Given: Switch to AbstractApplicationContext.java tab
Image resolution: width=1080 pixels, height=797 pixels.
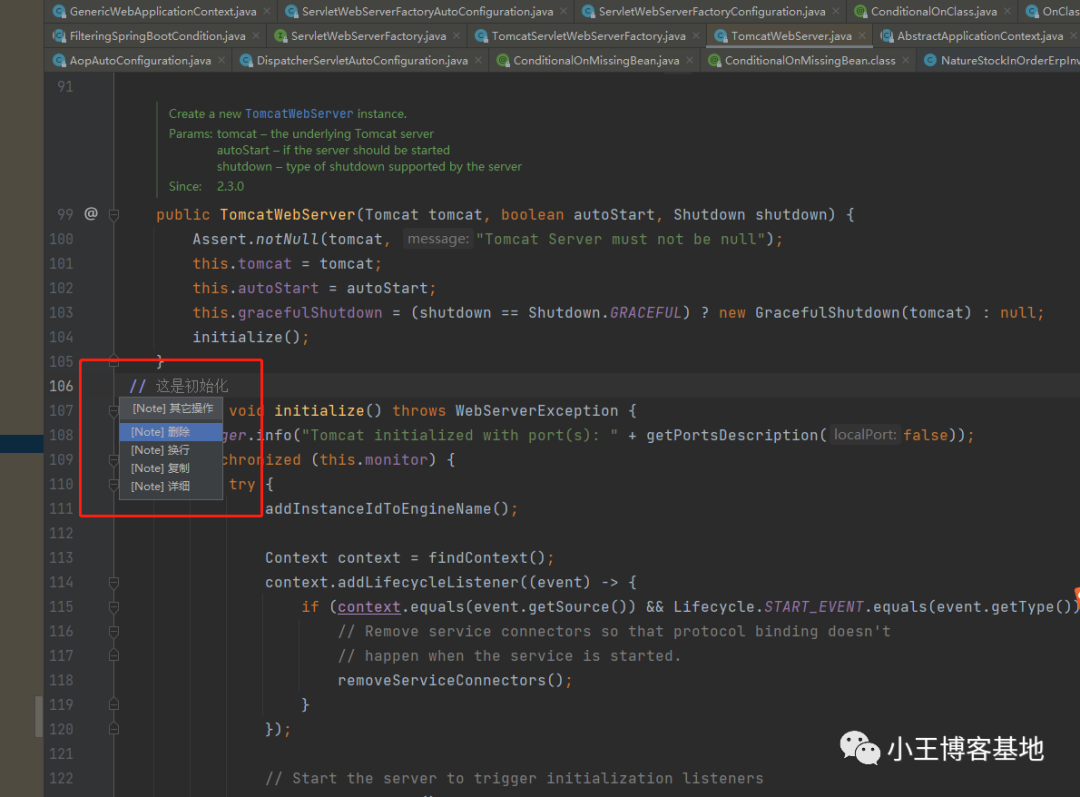Looking at the screenshot, I should point(979,36).
